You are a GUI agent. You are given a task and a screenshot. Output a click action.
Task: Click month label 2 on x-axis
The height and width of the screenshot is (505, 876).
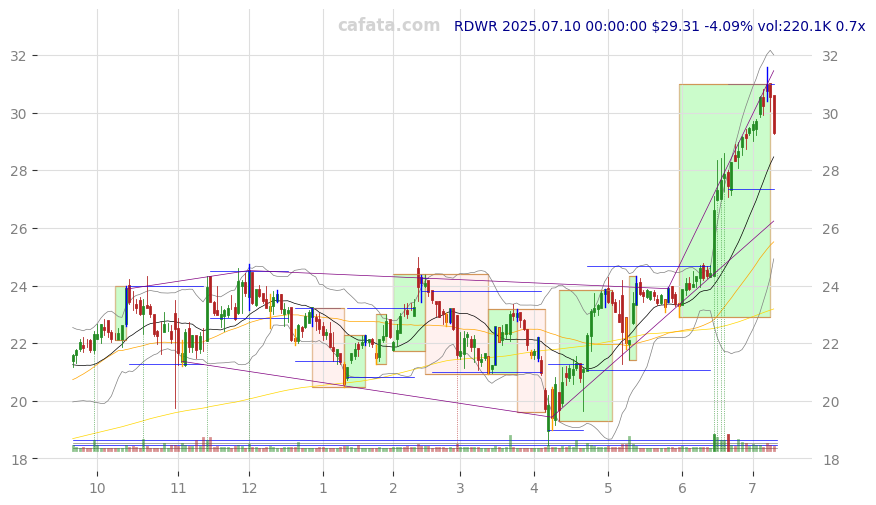[393, 488]
